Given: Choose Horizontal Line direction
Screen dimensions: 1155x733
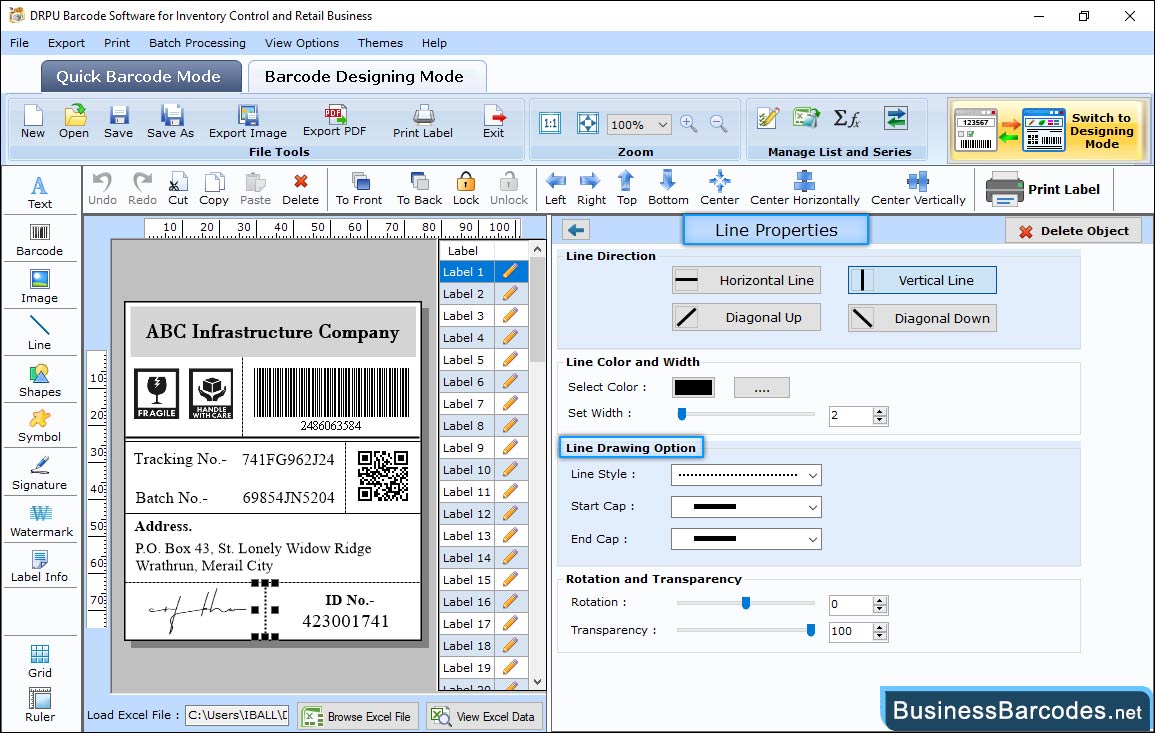Looking at the screenshot, I should coord(746,280).
